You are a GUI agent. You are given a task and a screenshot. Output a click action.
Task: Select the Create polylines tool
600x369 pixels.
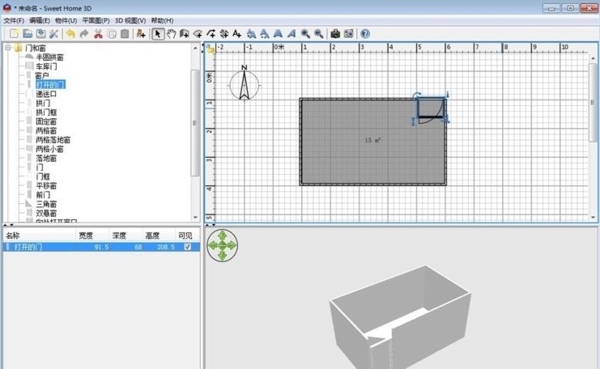pyautogui.click(x=211, y=34)
